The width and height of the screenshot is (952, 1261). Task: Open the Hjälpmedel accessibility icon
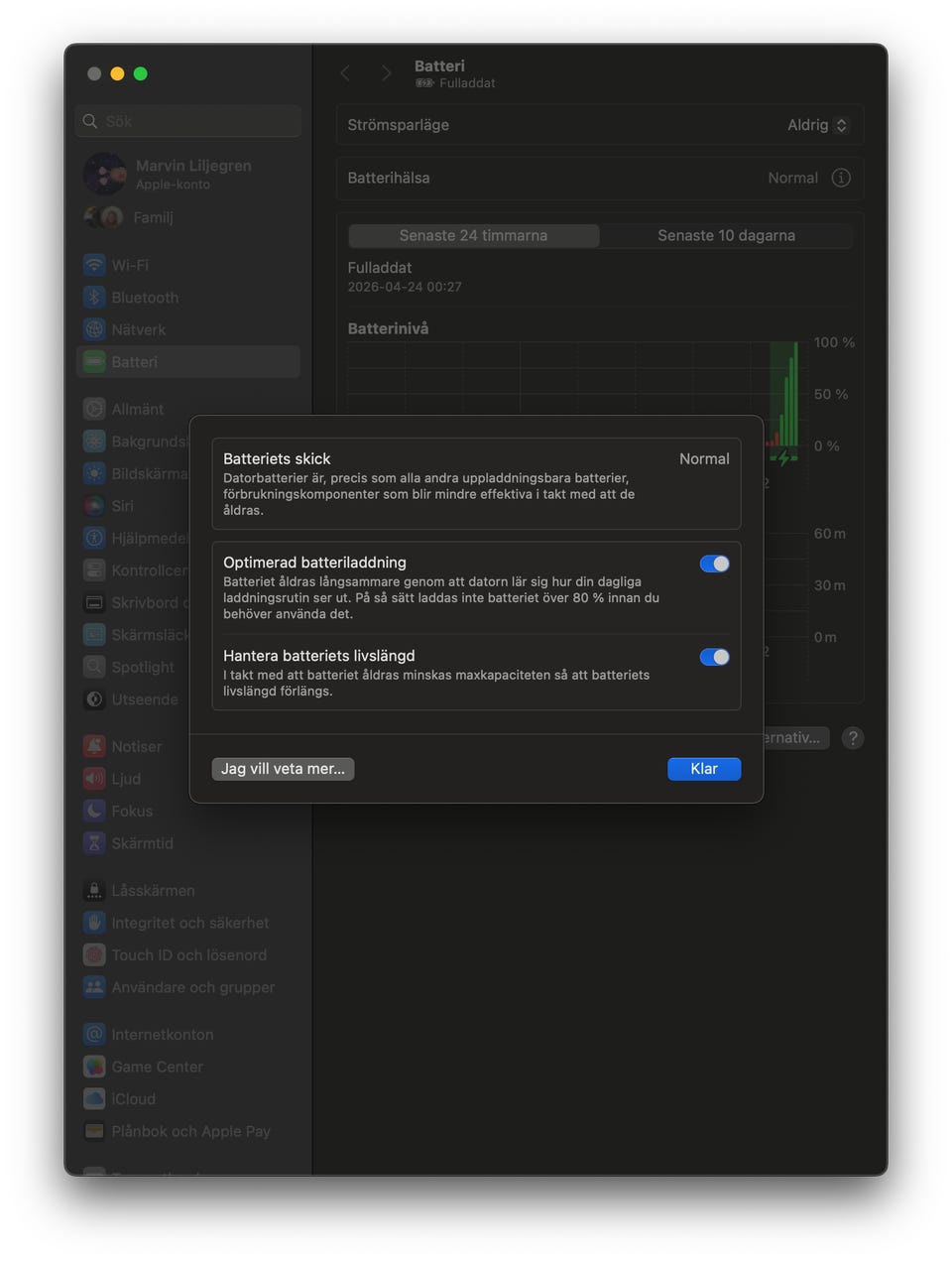[94, 538]
